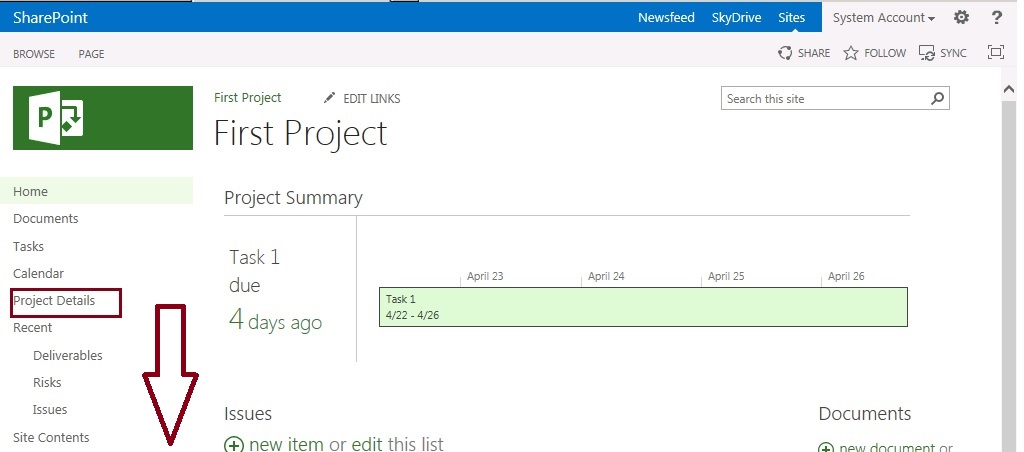Open the Tasks list link
The height and width of the screenshot is (452, 1024).
click(29, 246)
